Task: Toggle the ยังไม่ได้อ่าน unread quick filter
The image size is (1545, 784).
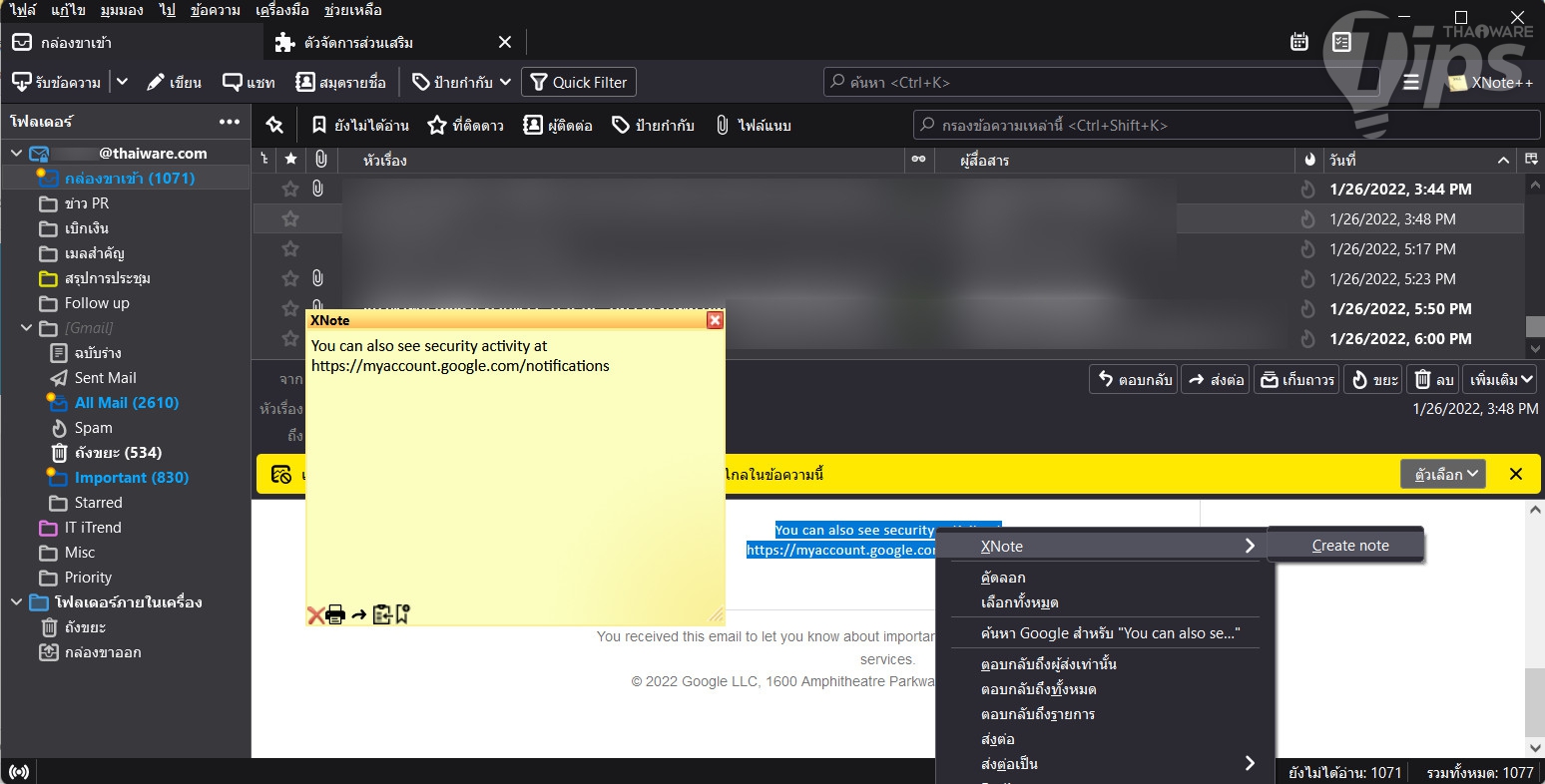Action: (x=360, y=125)
